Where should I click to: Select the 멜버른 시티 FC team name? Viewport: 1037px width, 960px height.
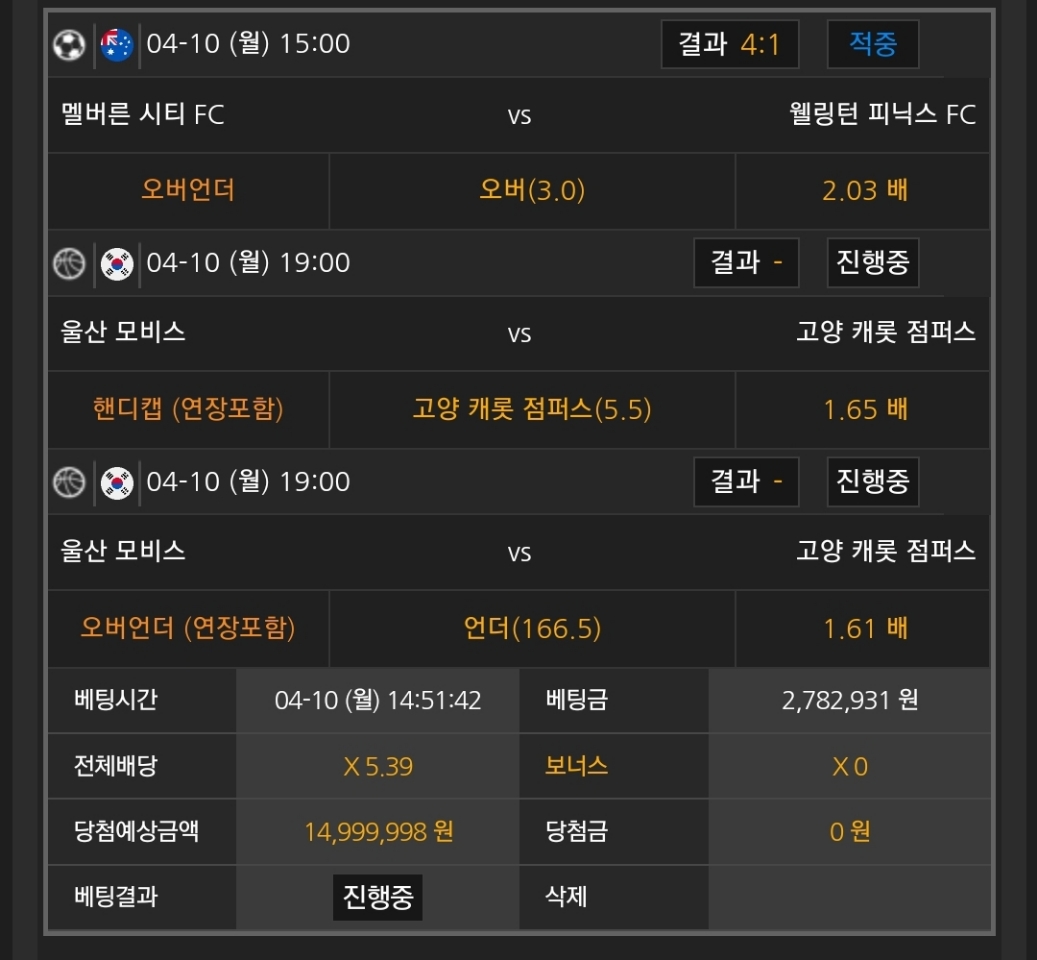tap(142, 115)
